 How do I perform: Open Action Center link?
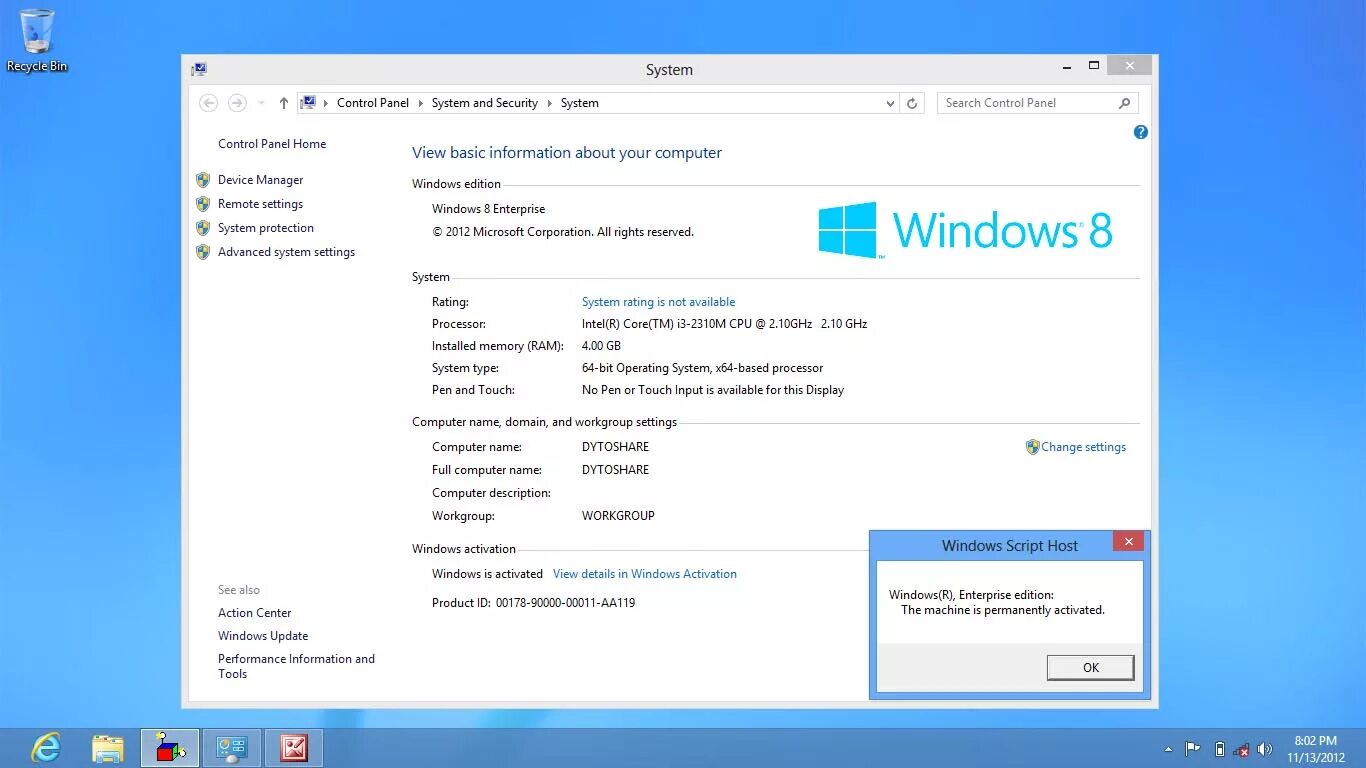coord(255,613)
